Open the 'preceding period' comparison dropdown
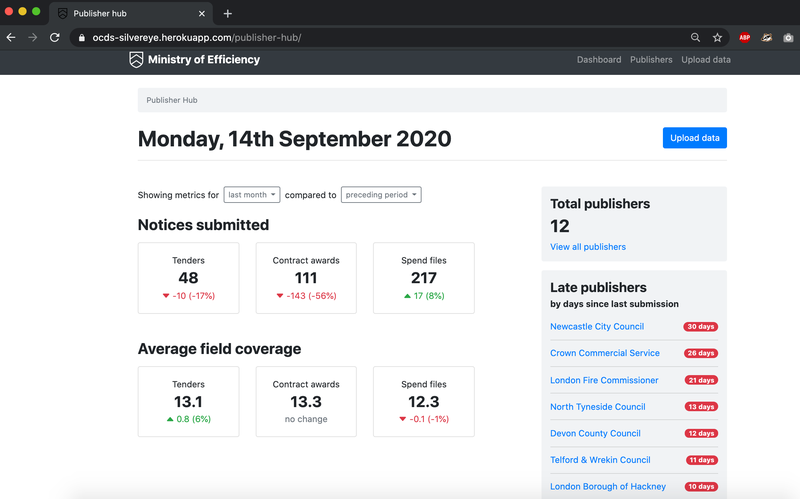The width and height of the screenshot is (800, 499). [381, 194]
